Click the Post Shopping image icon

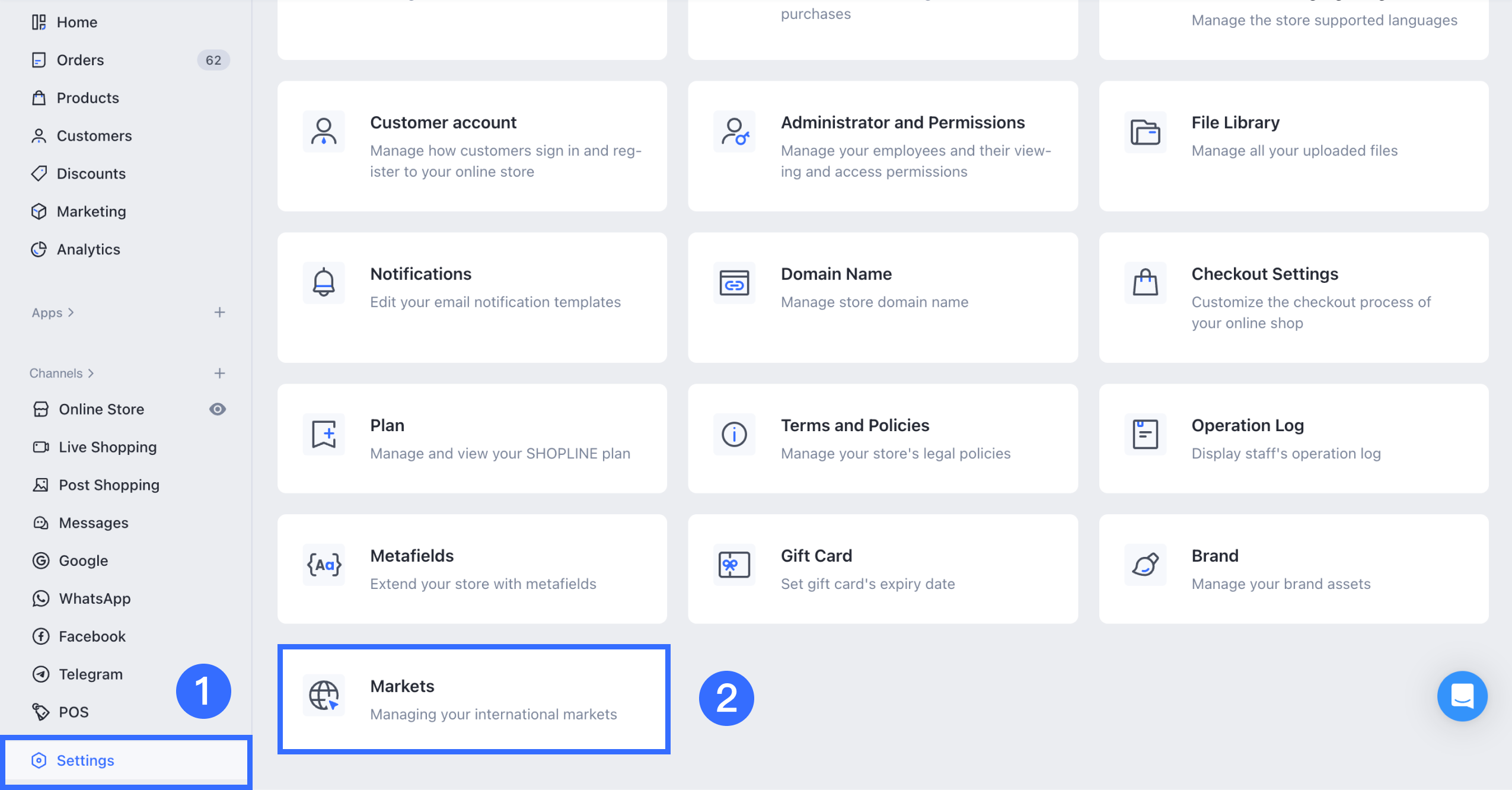click(x=41, y=485)
